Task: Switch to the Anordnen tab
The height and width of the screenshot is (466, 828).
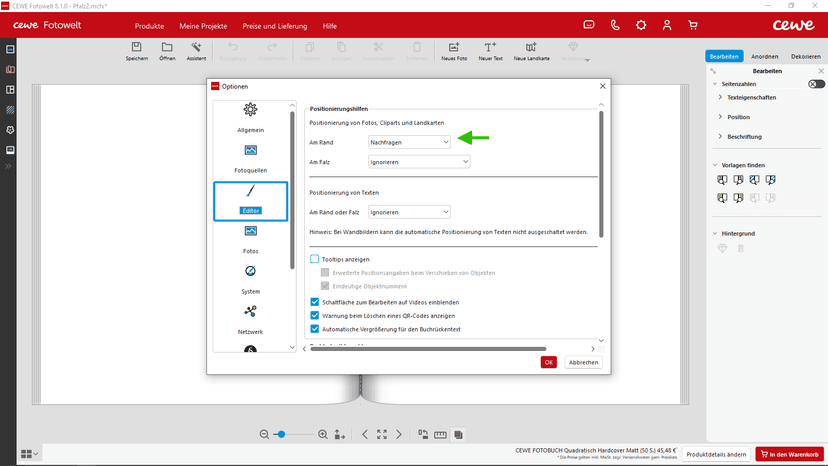Action: 764,57
